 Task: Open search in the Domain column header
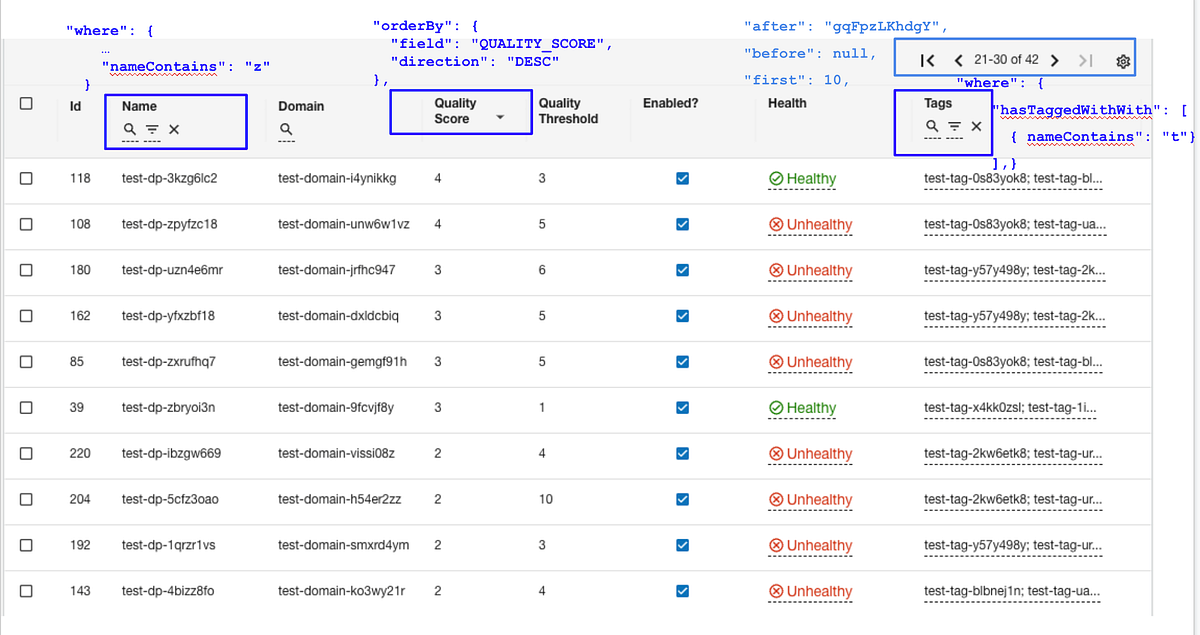(x=286, y=129)
